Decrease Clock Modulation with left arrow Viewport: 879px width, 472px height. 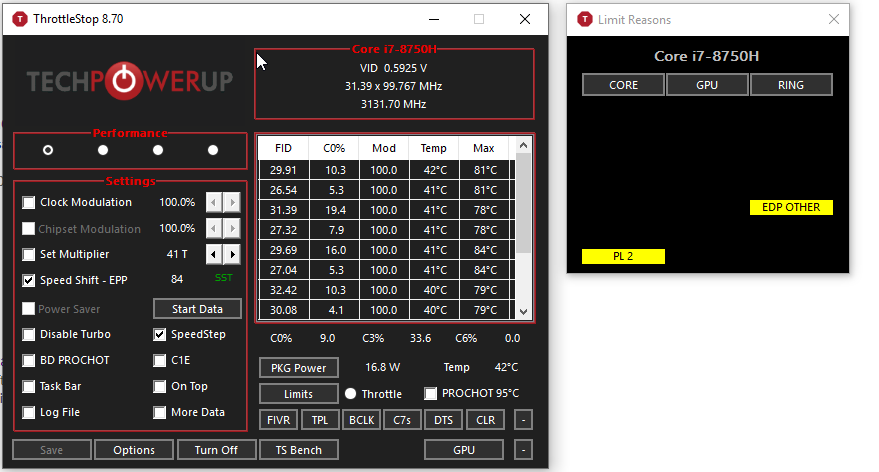tap(214, 202)
